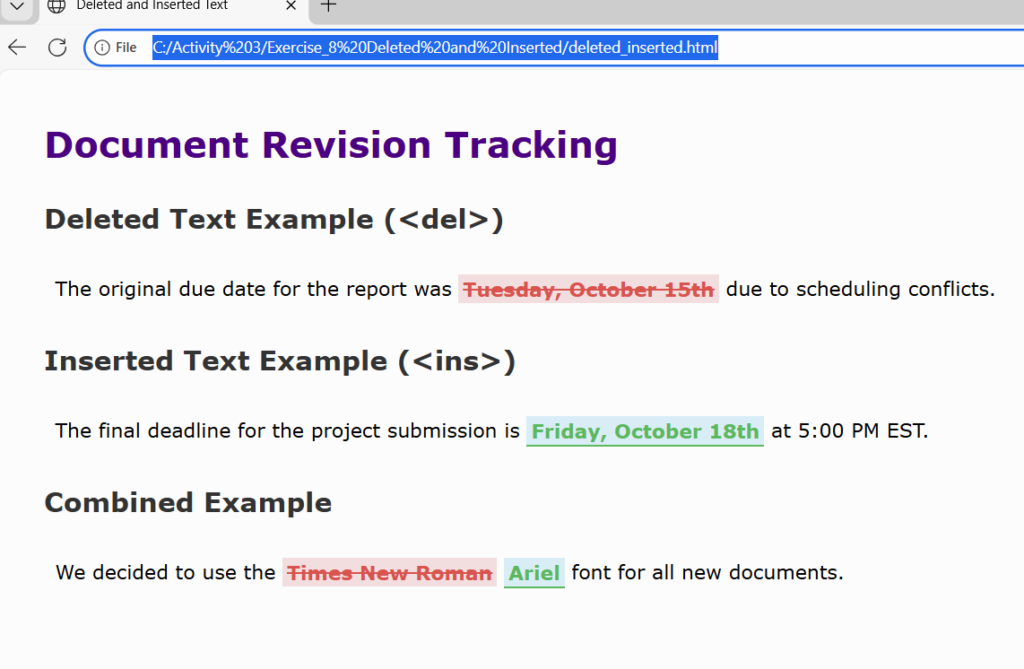Go back using the back arrow
This screenshot has width=1024, height=669.
tap(17, 47)
